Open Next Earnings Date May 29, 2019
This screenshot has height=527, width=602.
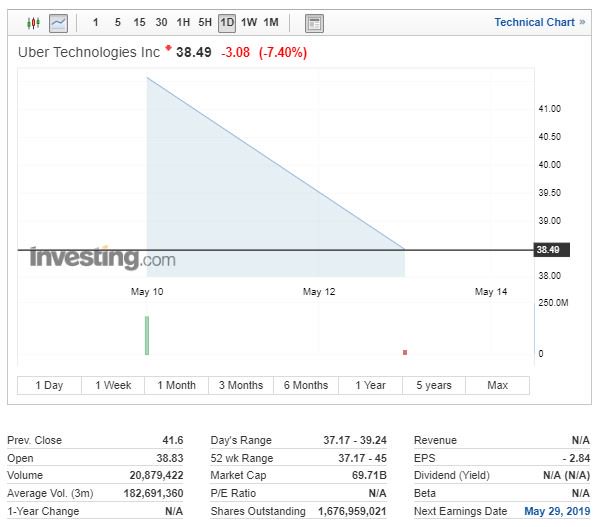(x=557, y=511)
